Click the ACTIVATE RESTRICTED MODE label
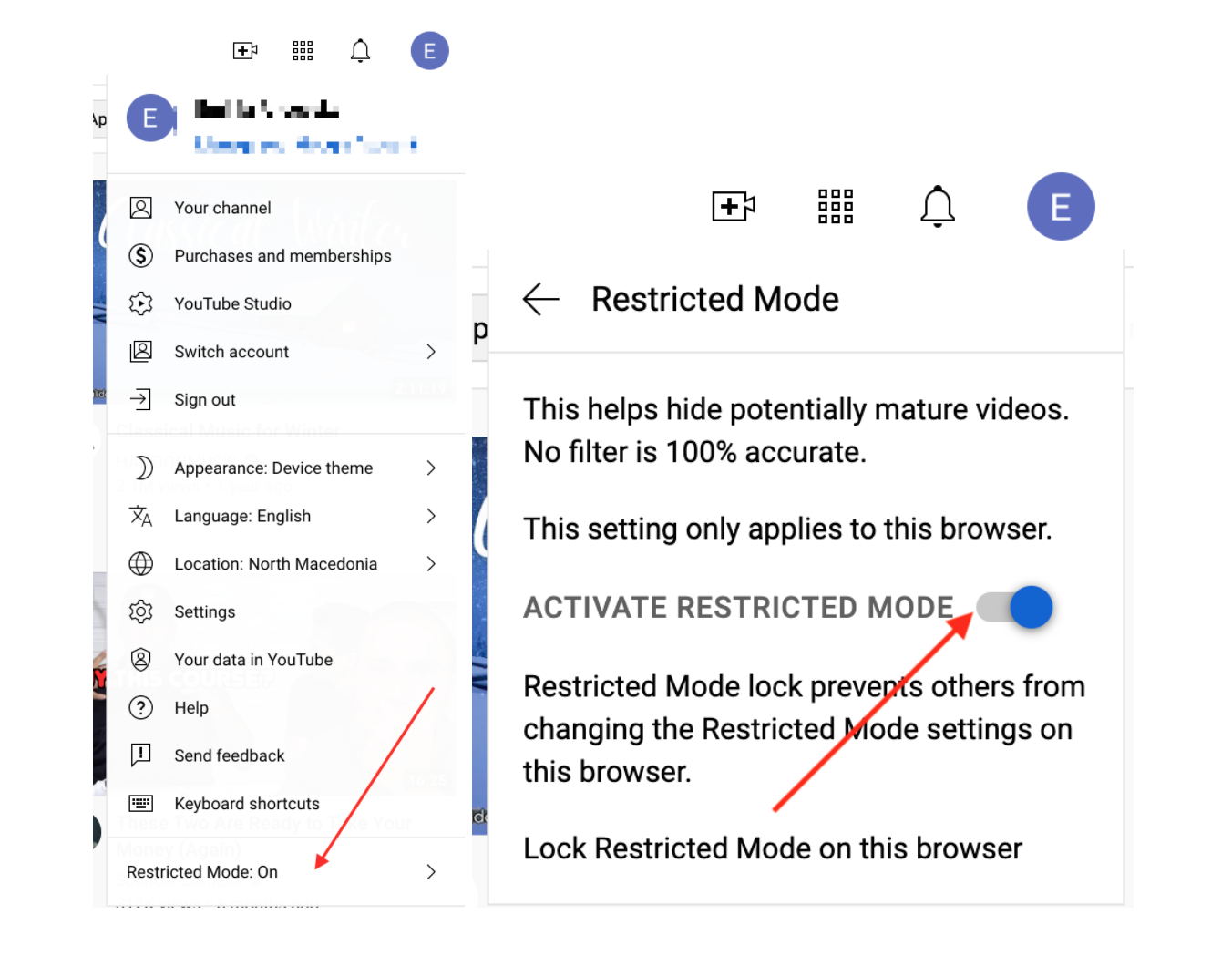This screenshot has width=1232, height=966. coord(738,607)
